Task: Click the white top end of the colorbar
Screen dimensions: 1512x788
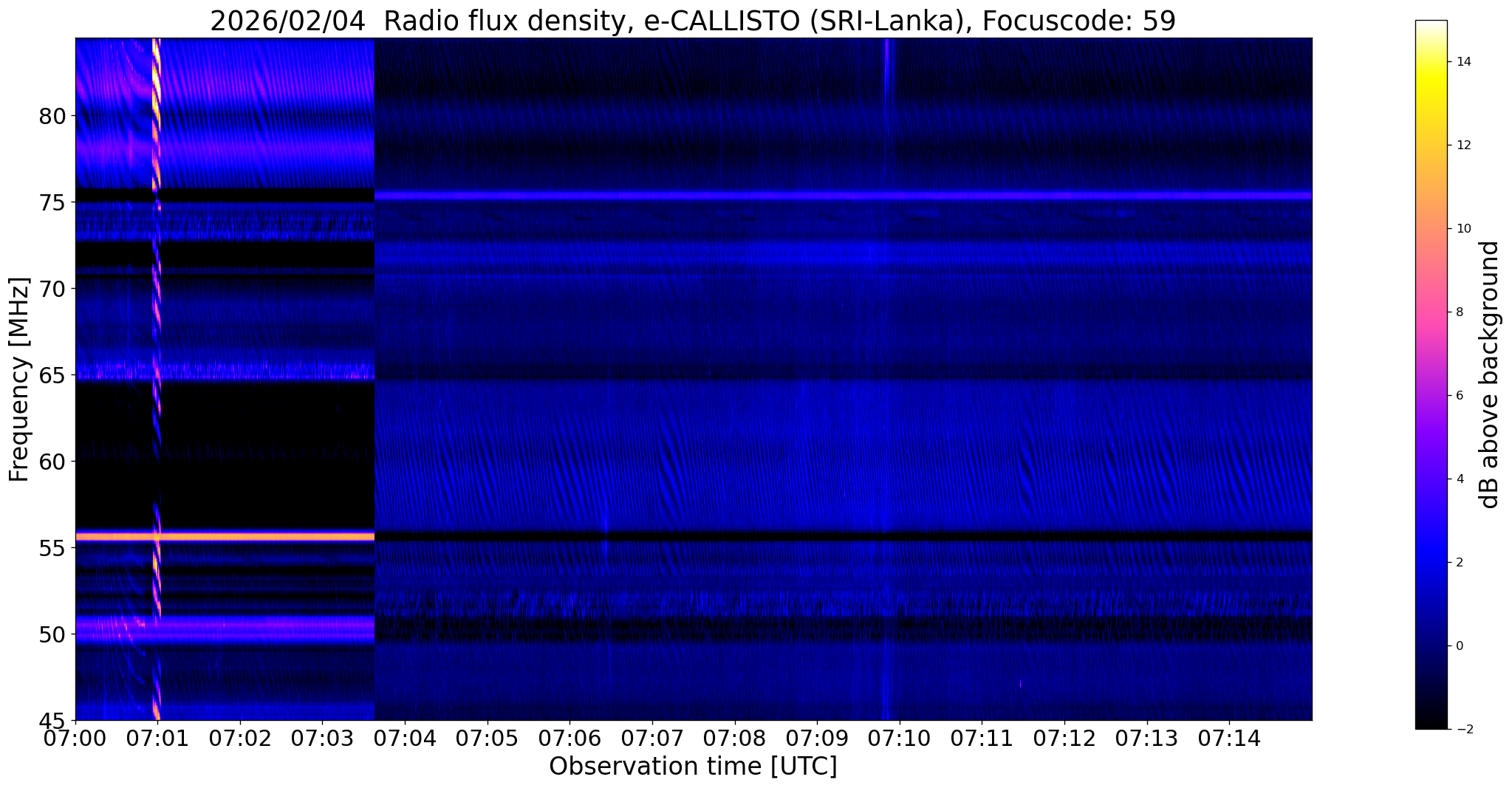Action: click(x=1431, y=25)
